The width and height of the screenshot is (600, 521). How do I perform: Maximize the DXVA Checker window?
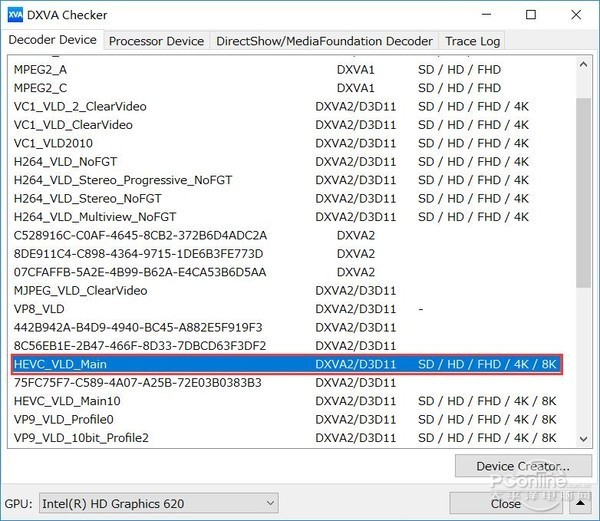531,15
